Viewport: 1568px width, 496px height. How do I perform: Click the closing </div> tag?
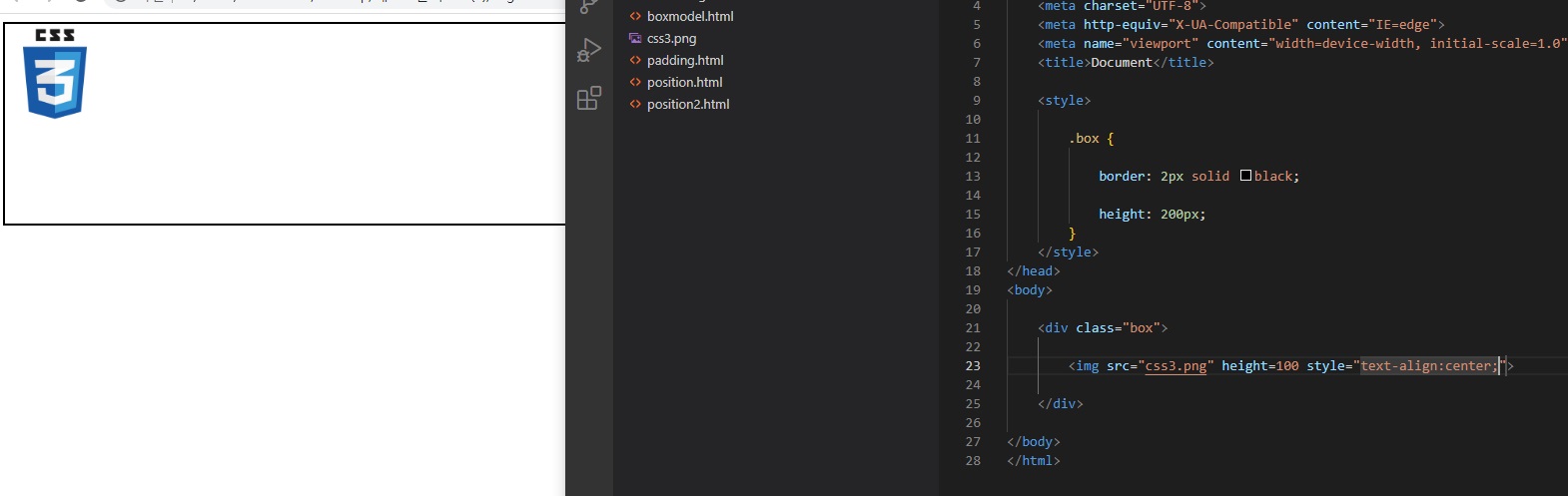coord(1061,404)
